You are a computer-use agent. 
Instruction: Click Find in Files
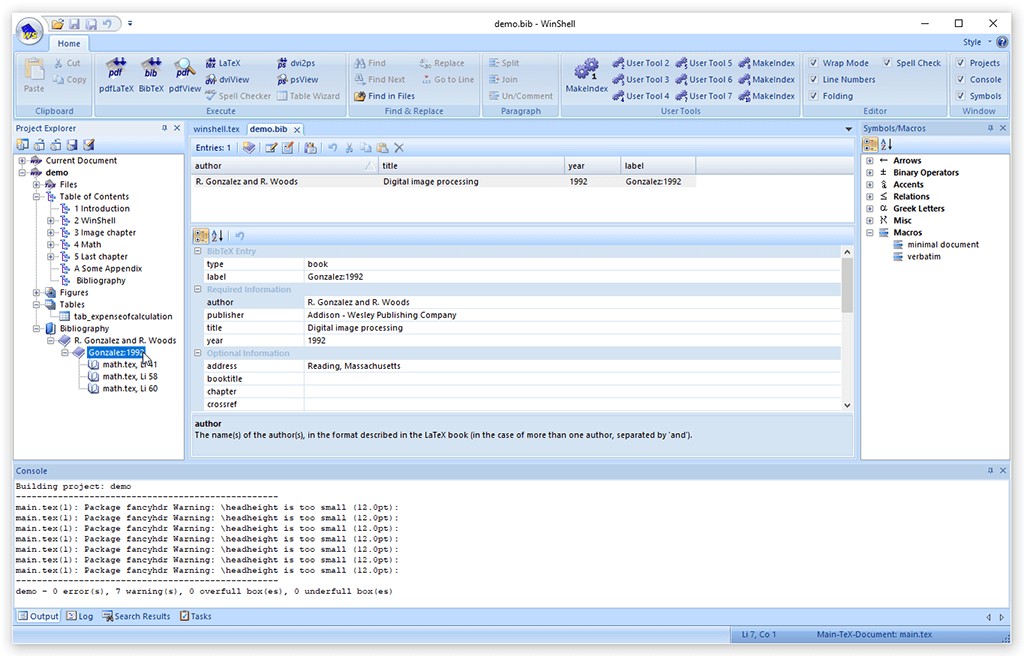point(384,96)
